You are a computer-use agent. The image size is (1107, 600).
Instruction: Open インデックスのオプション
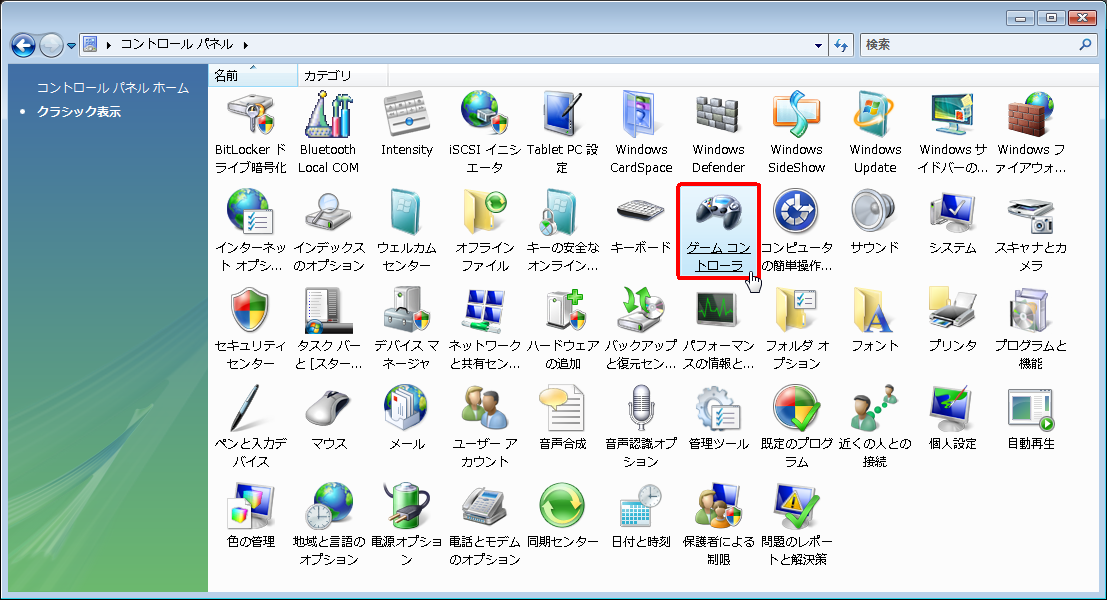(x=328, y=230)
